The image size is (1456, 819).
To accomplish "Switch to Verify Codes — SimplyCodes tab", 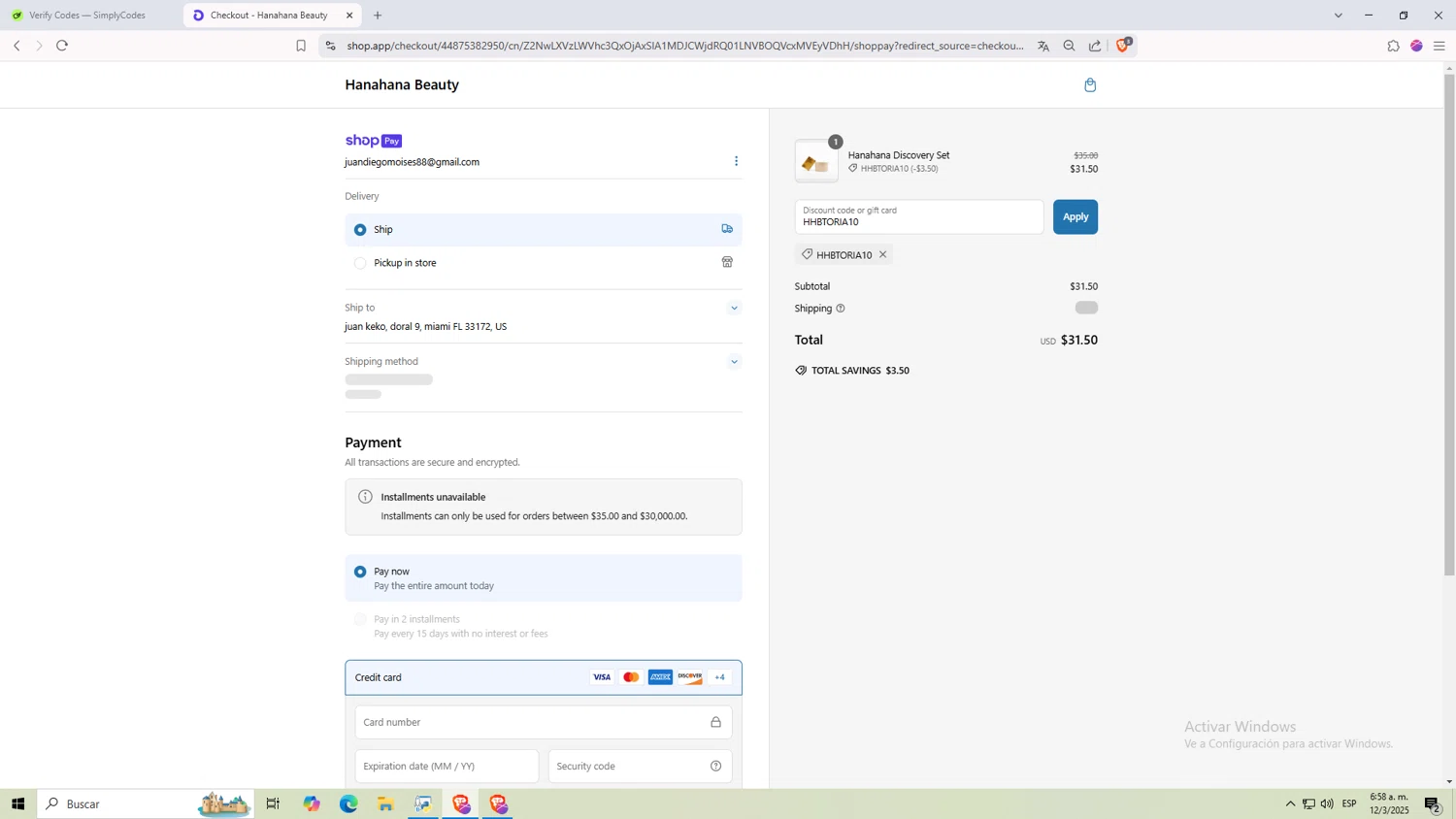I will click(89, 16).
